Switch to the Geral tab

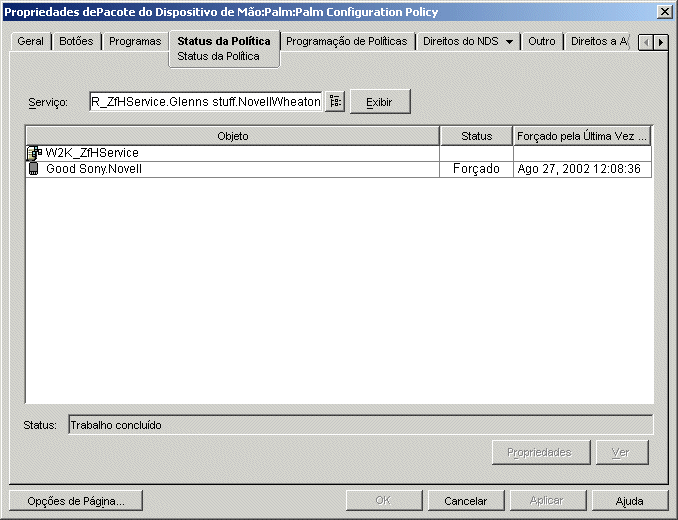[30, 41]
